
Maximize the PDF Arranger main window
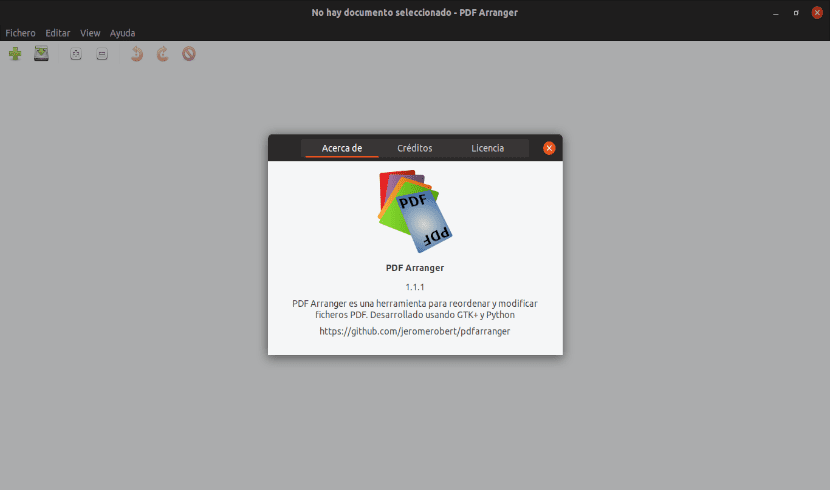click(796, 13)
